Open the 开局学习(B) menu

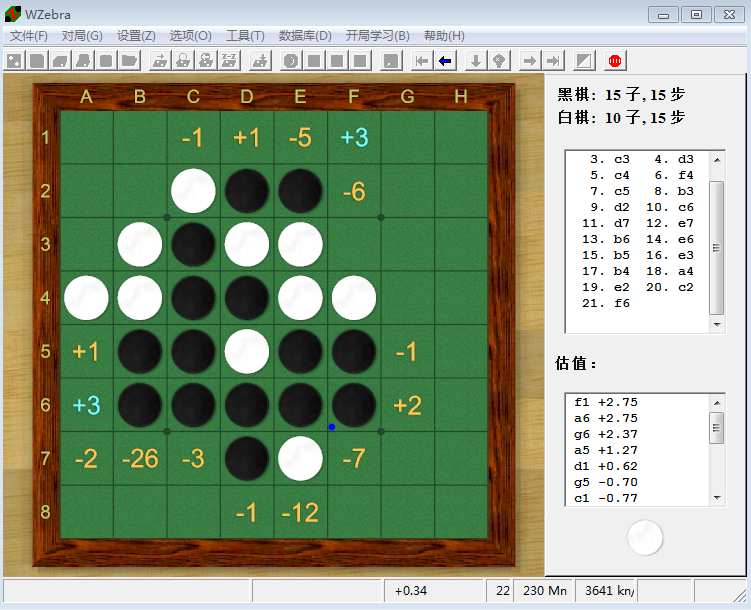tap(377, 36)
